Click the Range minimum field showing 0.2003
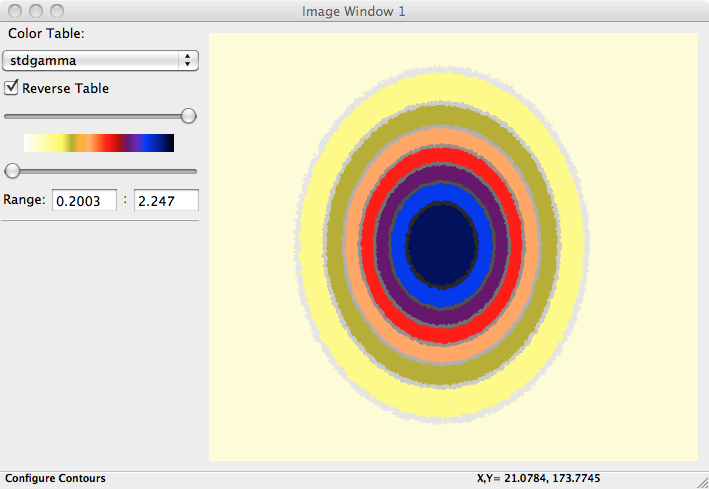Screen dimensions: 709x489 pyautogui.click(x=84, y=200)
